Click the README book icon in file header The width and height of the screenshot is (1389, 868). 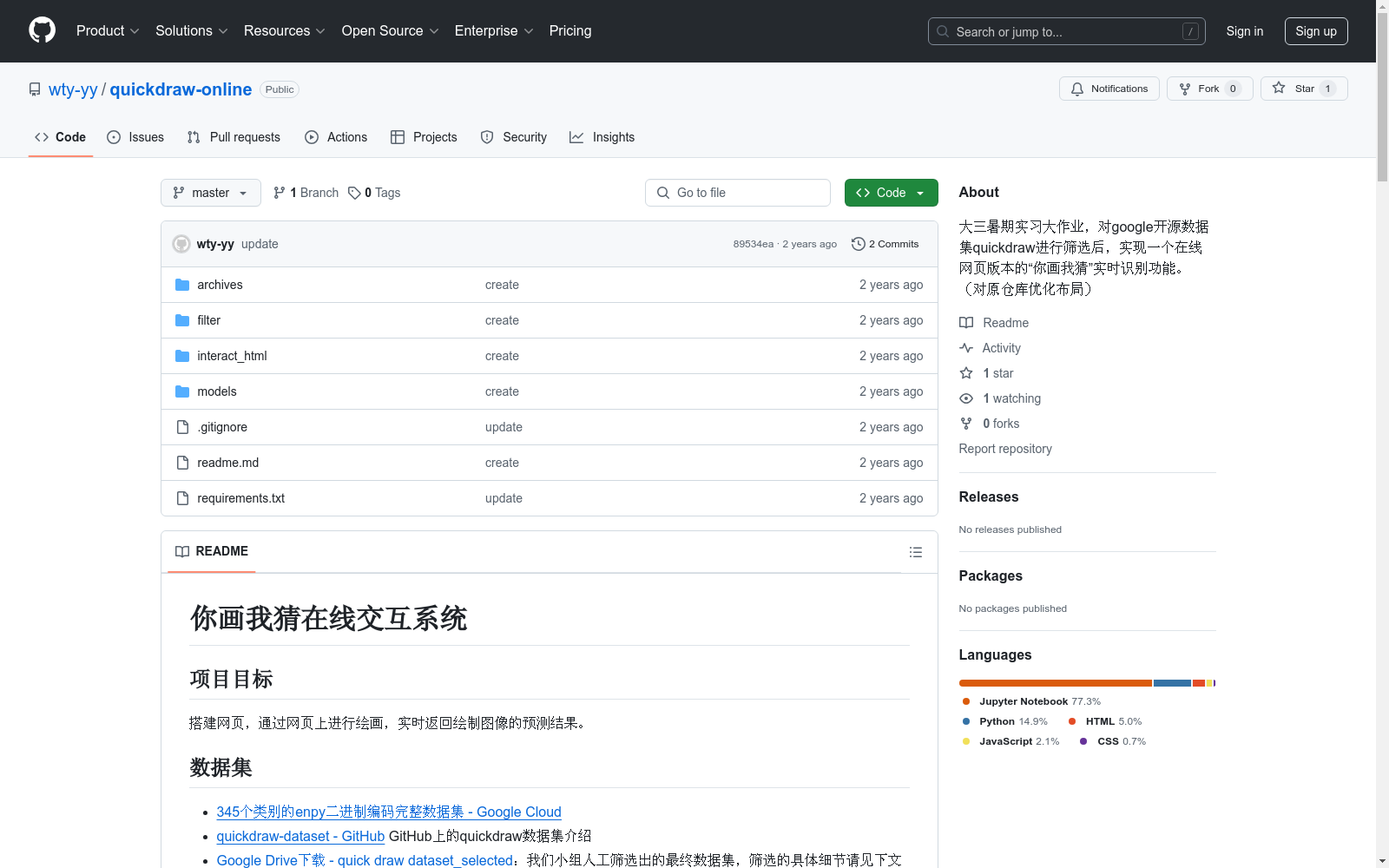182,551
